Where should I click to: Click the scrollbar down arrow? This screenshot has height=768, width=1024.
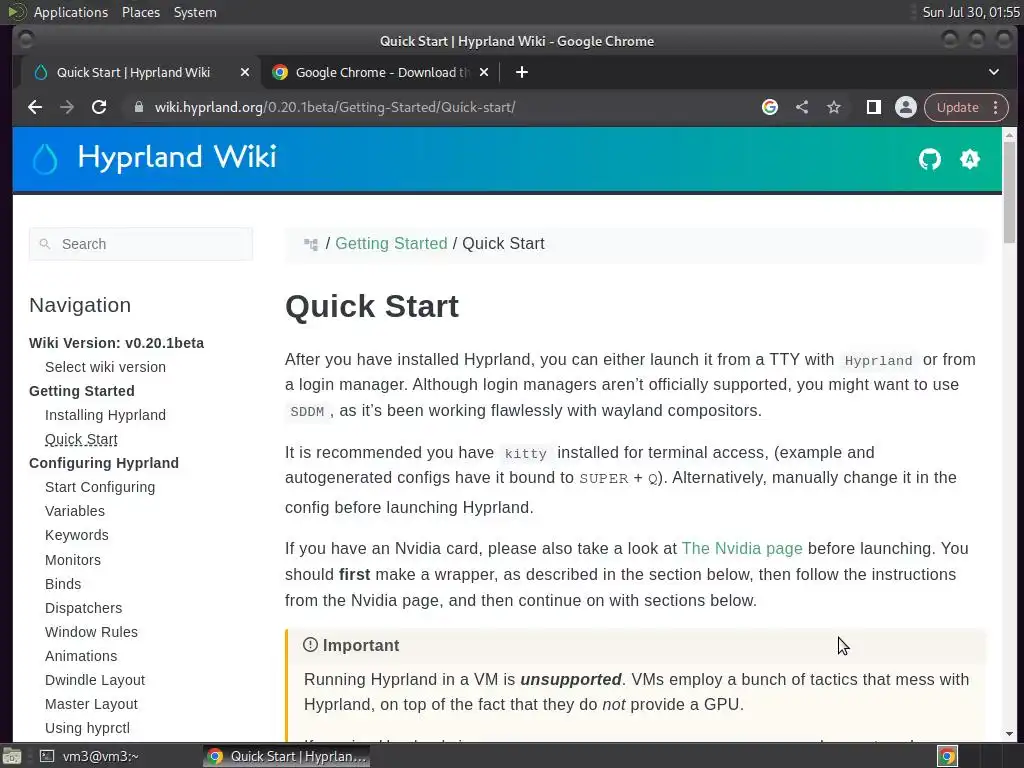pyautogui.click(x=1009, y=734)
